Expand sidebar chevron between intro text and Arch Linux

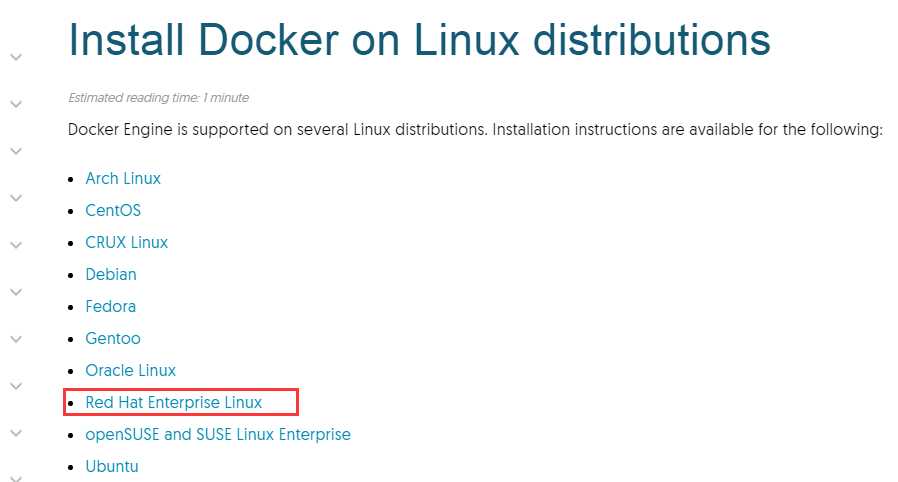[x=16, y=151]
